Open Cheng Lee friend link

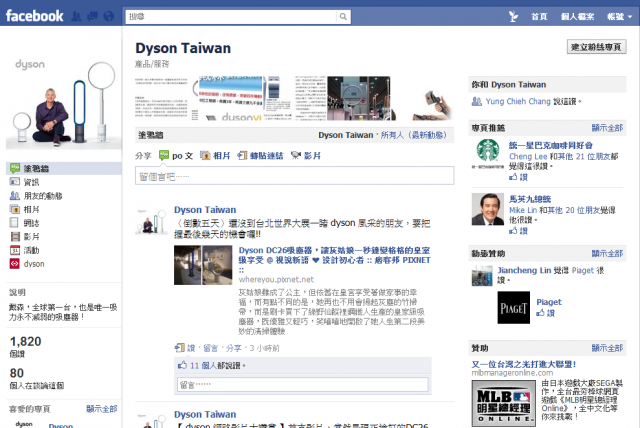528,156
